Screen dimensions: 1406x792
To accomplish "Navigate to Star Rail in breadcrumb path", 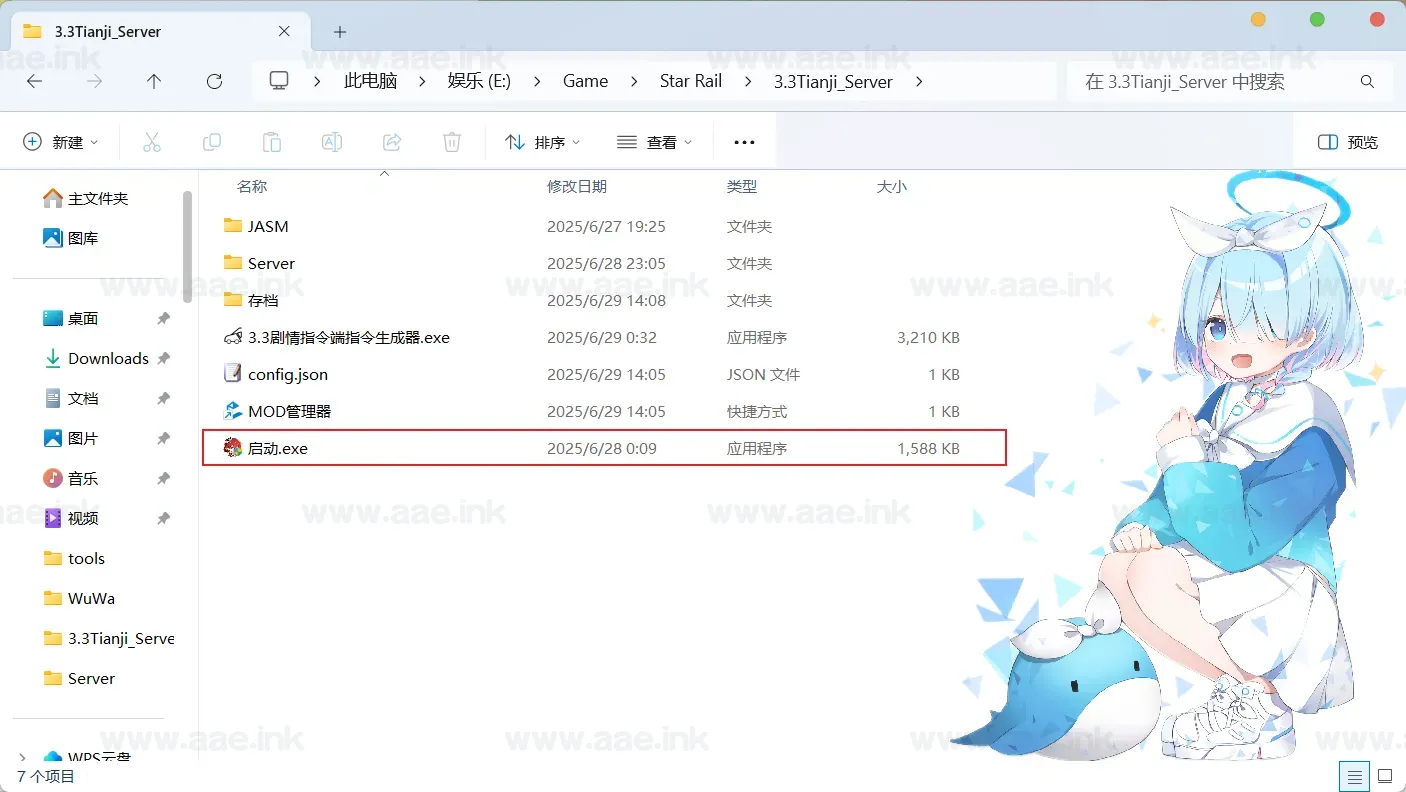I will (x=690, y=81).
